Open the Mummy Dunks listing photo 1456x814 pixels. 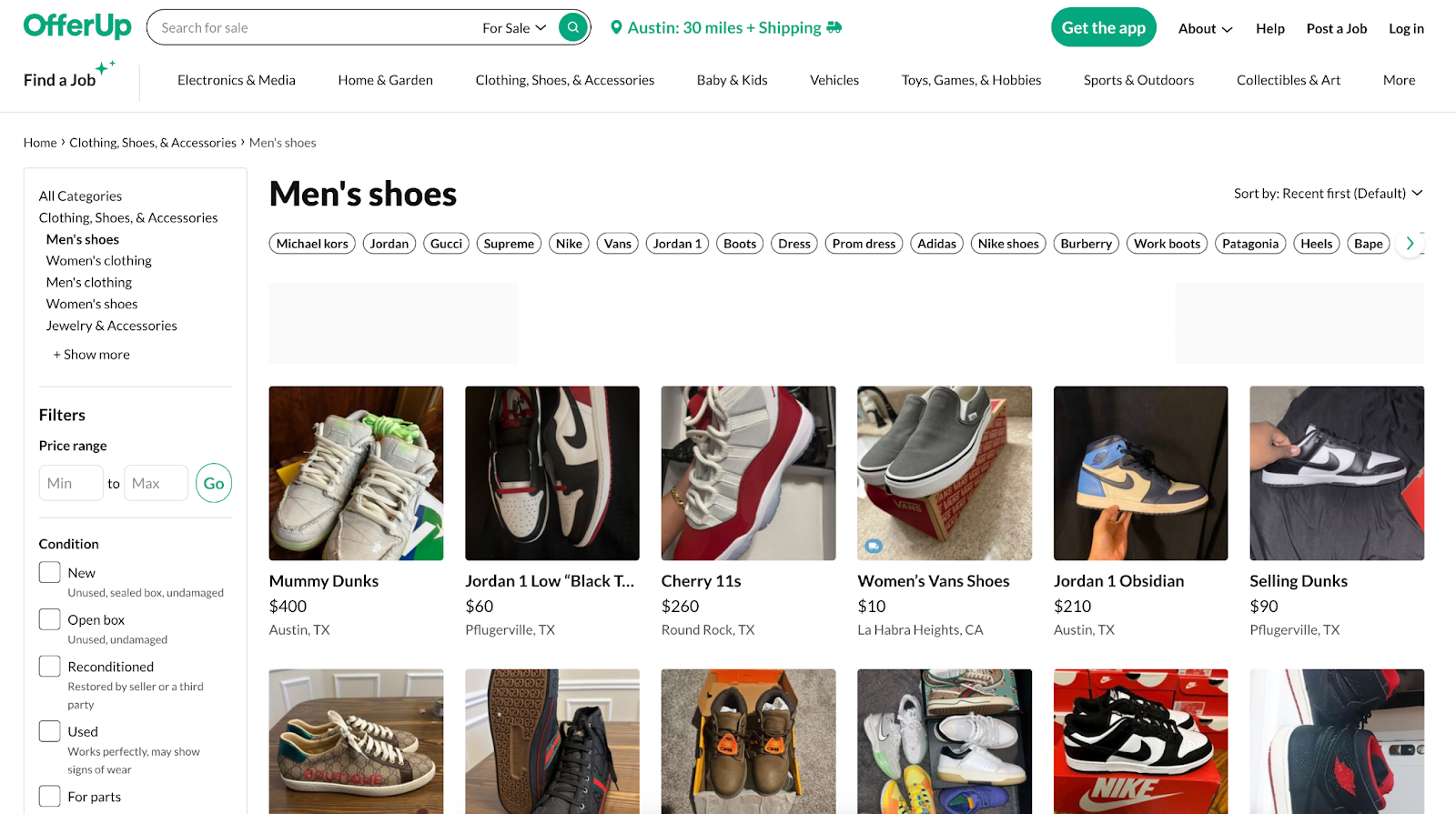tap(356, 473)
